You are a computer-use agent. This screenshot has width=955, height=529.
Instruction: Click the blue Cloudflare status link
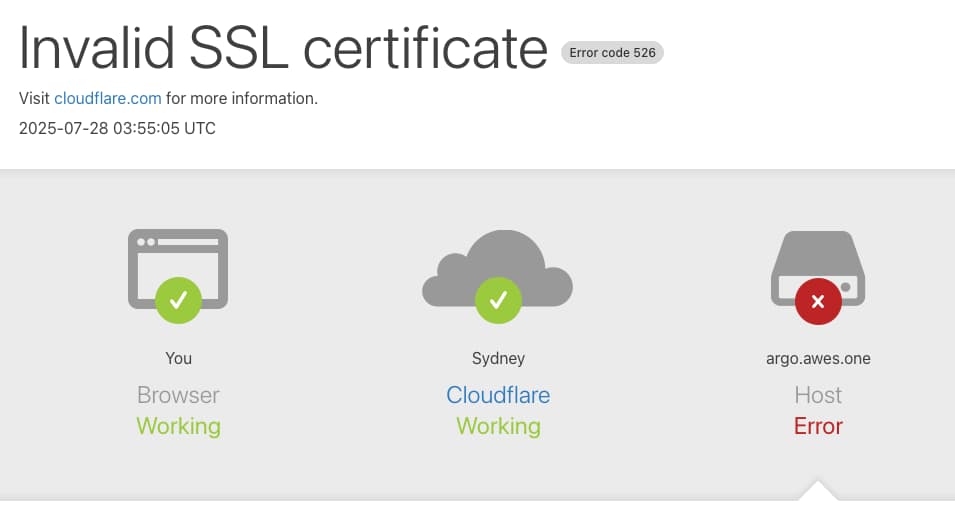click(498, 395)
